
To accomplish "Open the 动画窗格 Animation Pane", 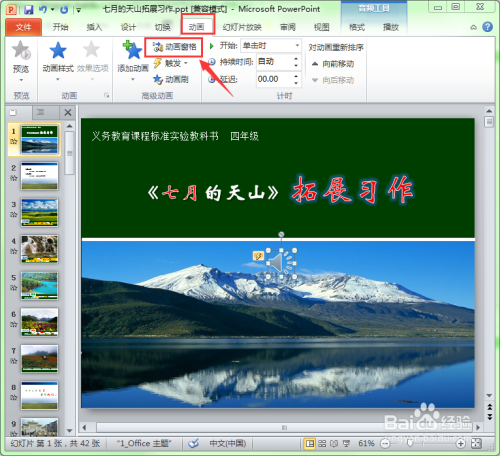I will (x=174, y=47).
